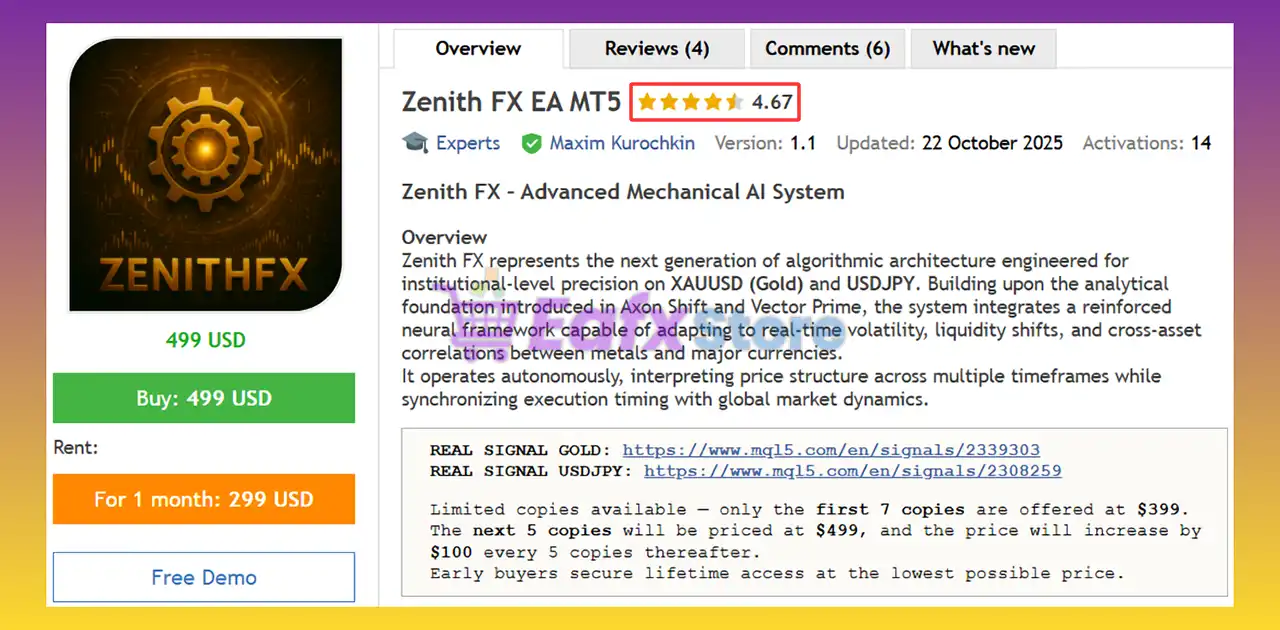Click the Zenith FX EA MT5 title

click(x=511, y=102)
